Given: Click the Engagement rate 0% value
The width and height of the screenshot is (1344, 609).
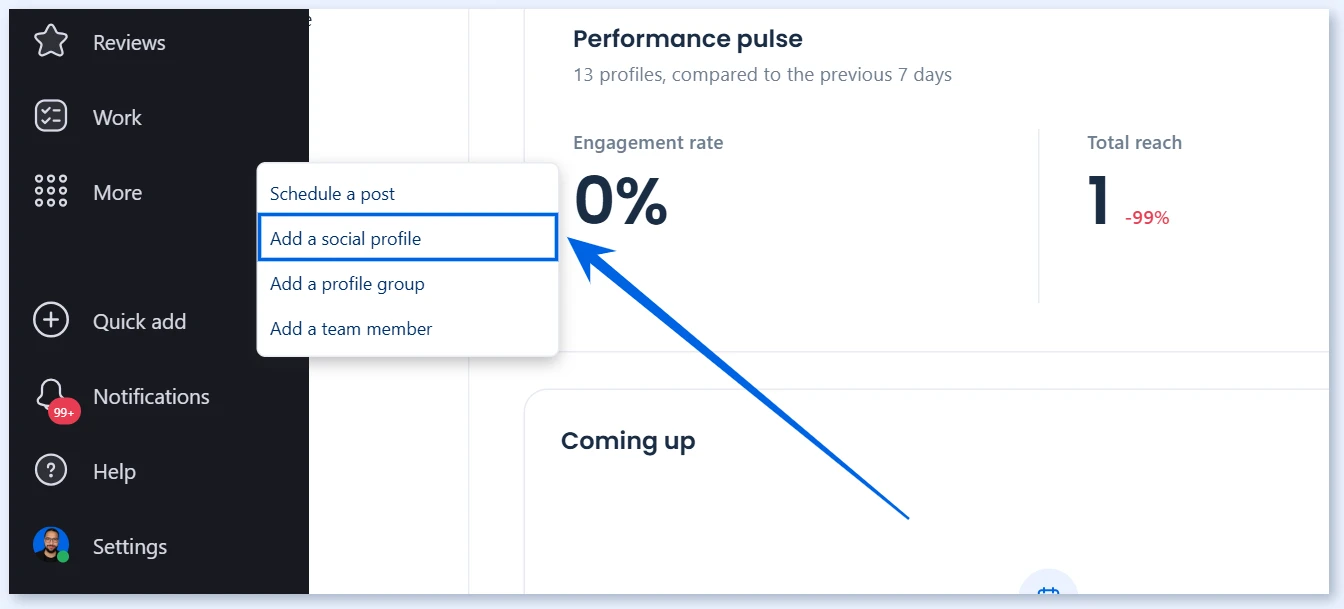Looking at the screenshot, I should click(x=620, y=200).
